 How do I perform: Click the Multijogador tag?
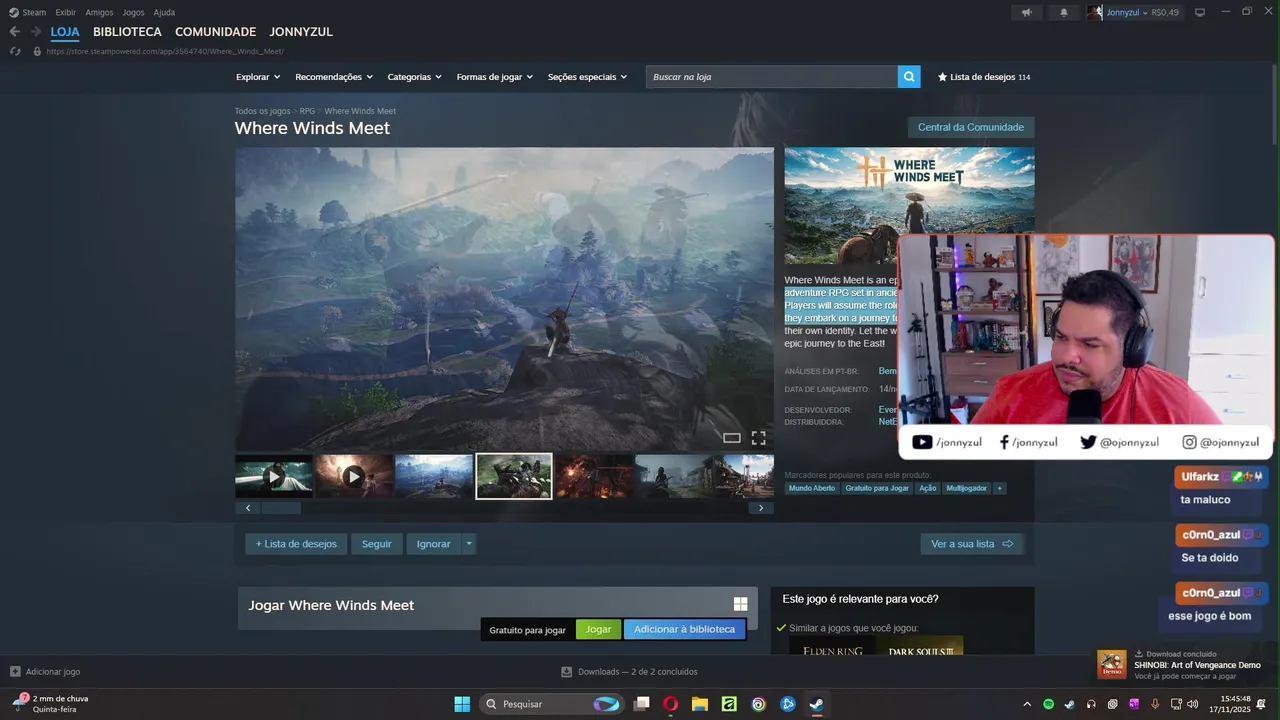click(x=967, y=488)
